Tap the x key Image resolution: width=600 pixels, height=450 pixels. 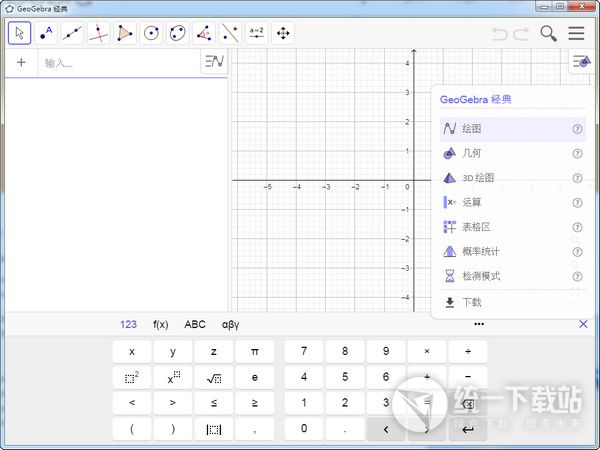132,352
